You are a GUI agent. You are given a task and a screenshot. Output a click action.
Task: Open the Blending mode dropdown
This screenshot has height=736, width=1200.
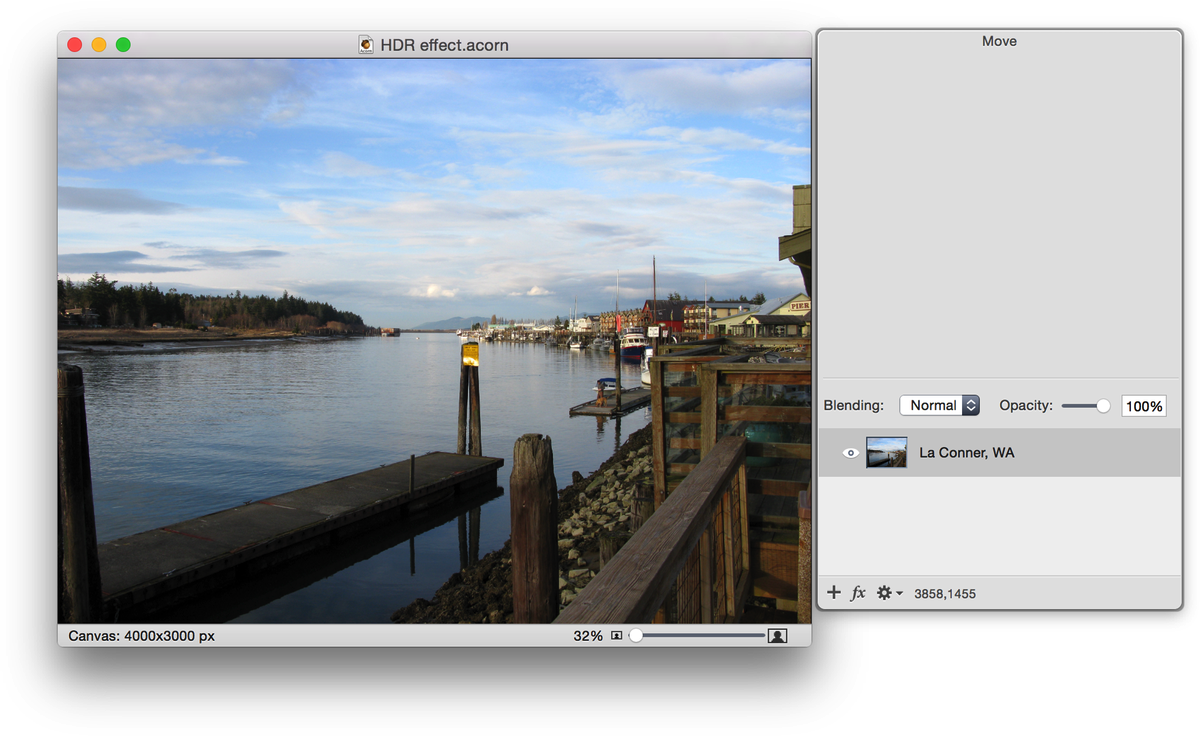(x=938, y=405)
